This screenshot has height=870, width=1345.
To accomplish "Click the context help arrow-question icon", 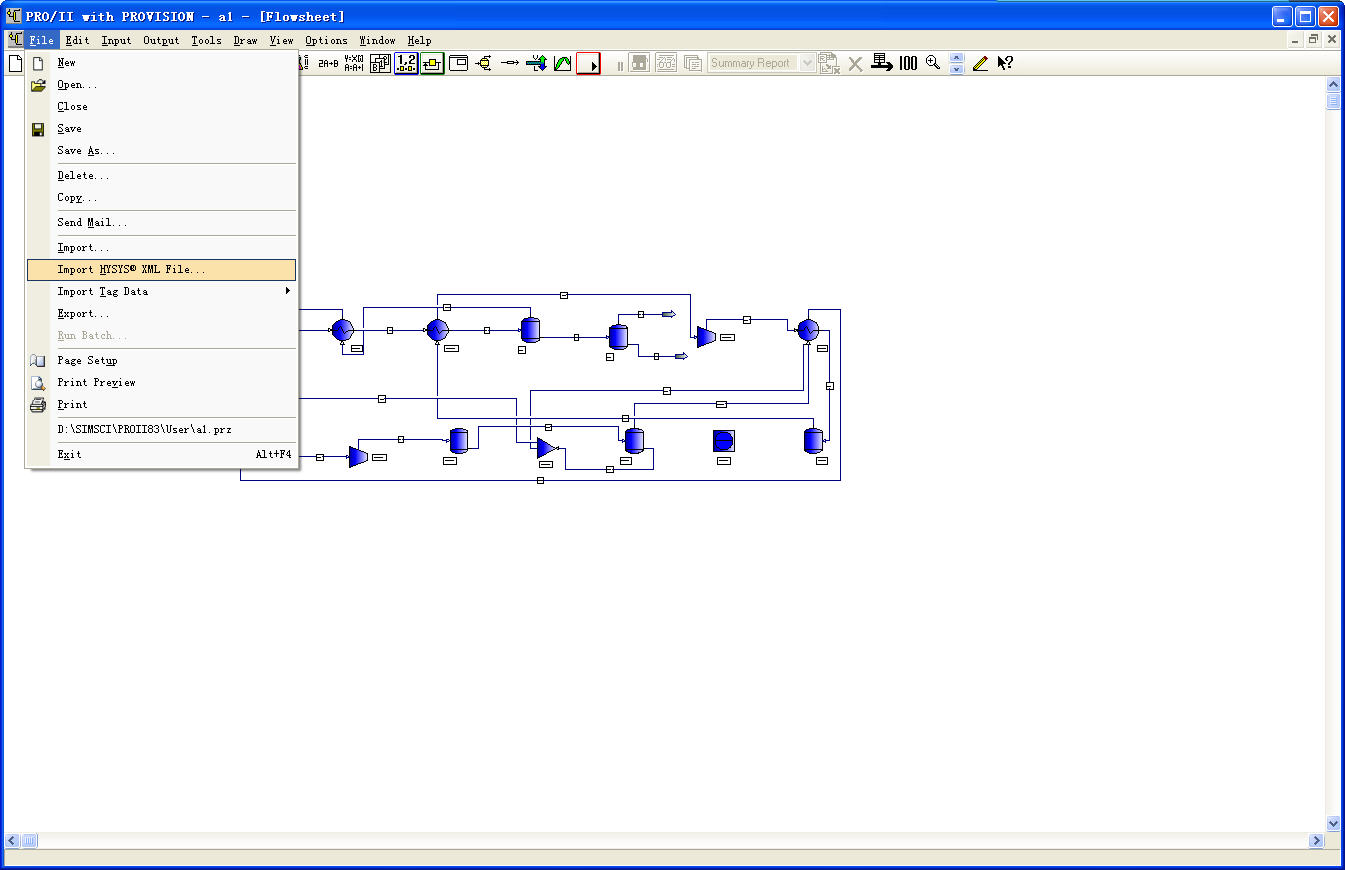I will point(1006,63).
